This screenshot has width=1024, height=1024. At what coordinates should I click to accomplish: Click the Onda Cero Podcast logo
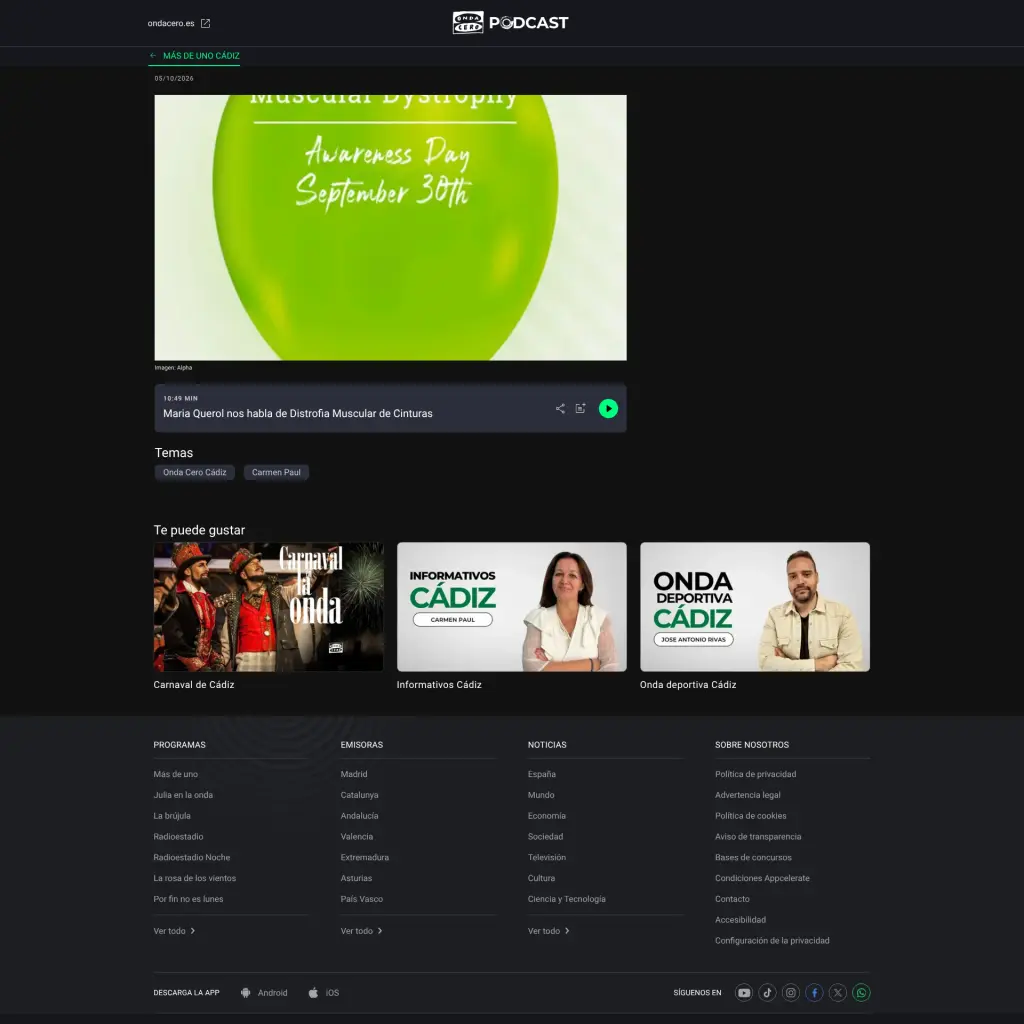click(x=511, y=23)
